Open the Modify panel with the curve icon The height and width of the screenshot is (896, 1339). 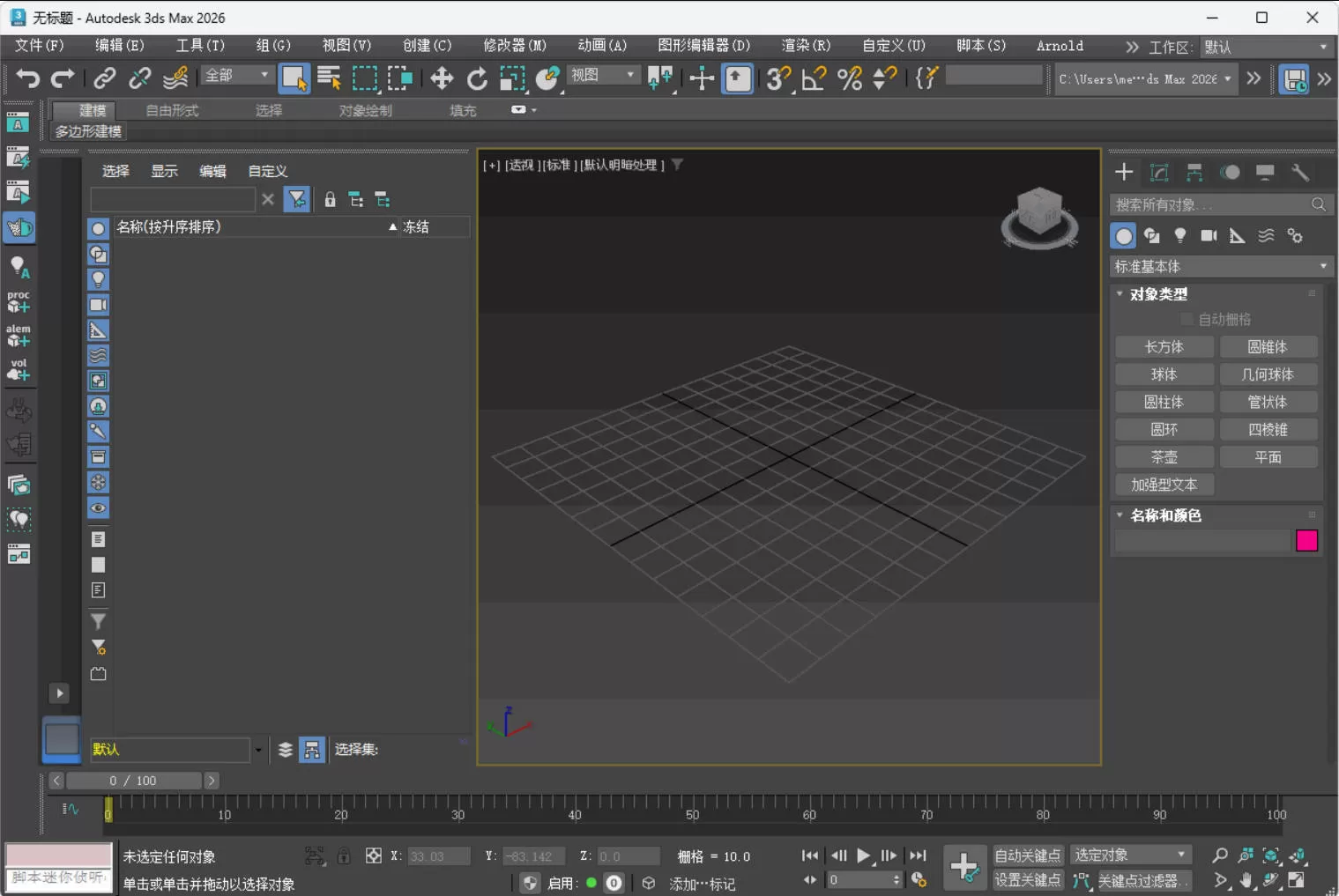(x=1158, y=172)
